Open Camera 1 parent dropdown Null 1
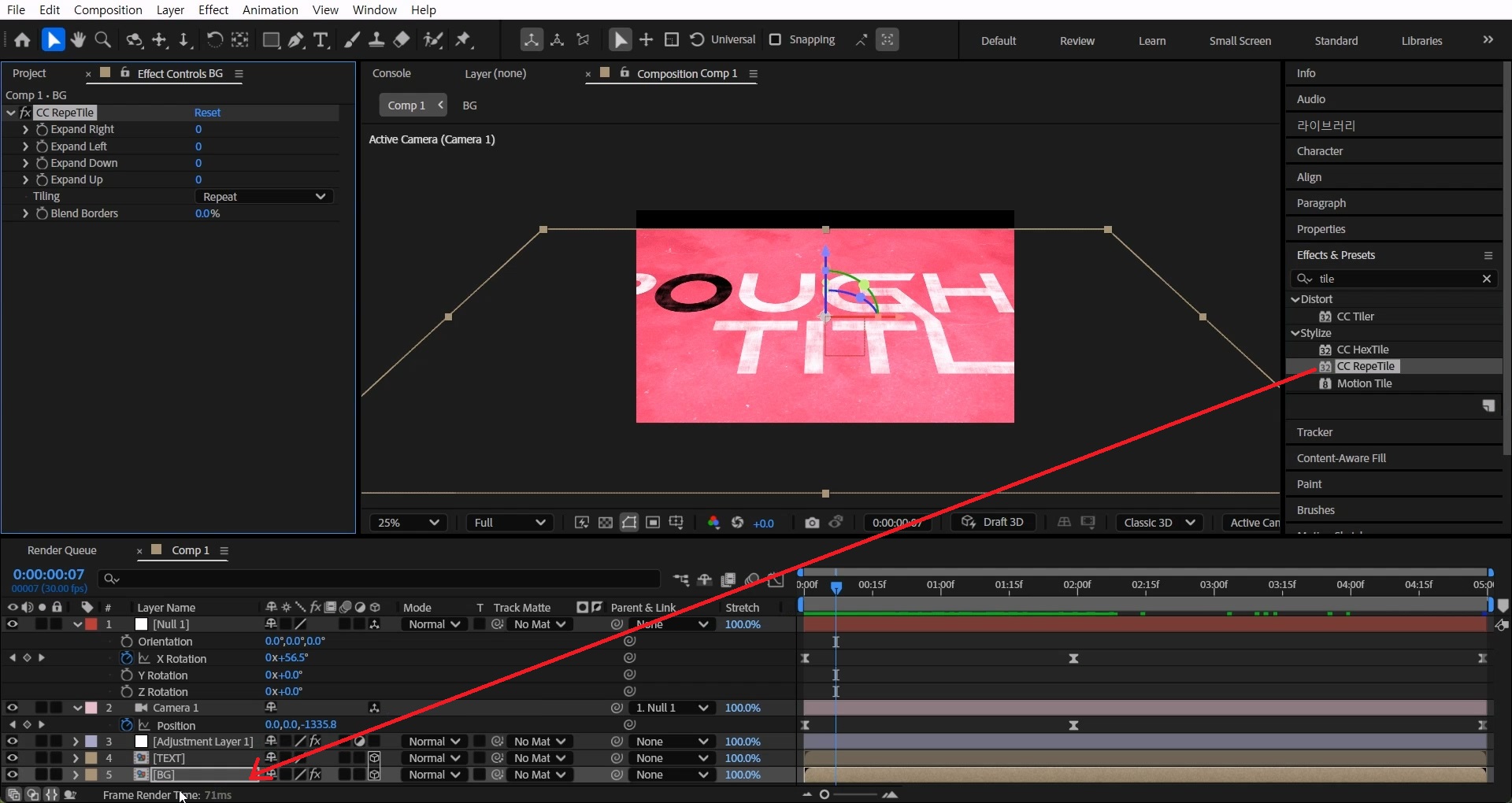Image resolution: width=1512 pixels, height=803 pixels. point(672,708)
